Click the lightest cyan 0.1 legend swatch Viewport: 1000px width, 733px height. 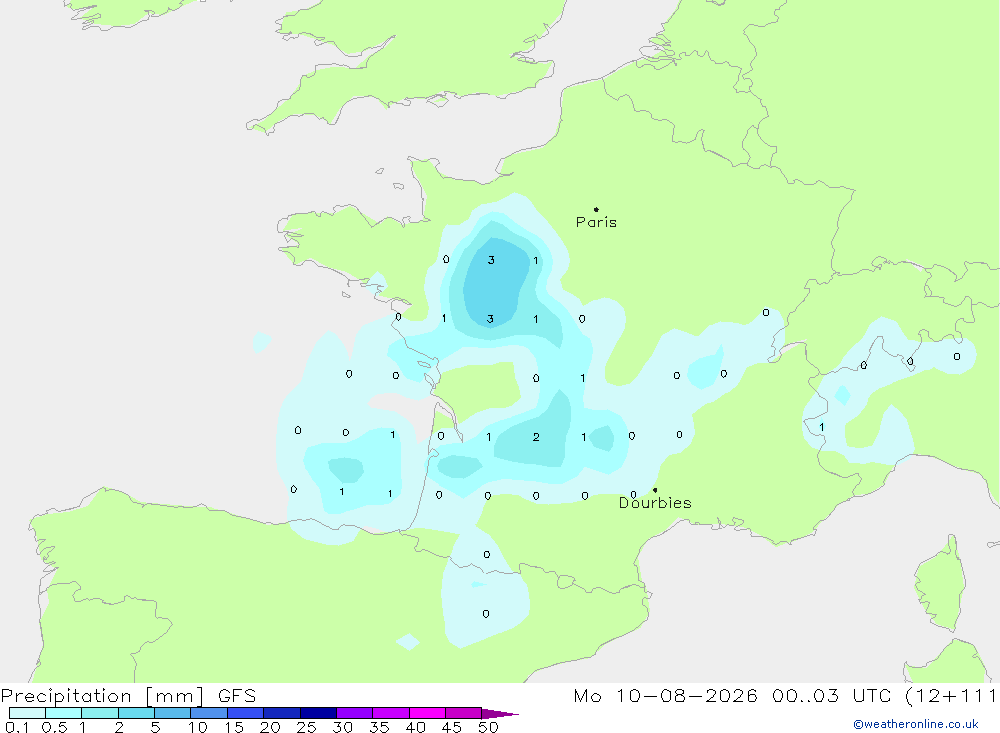point(27,713)
